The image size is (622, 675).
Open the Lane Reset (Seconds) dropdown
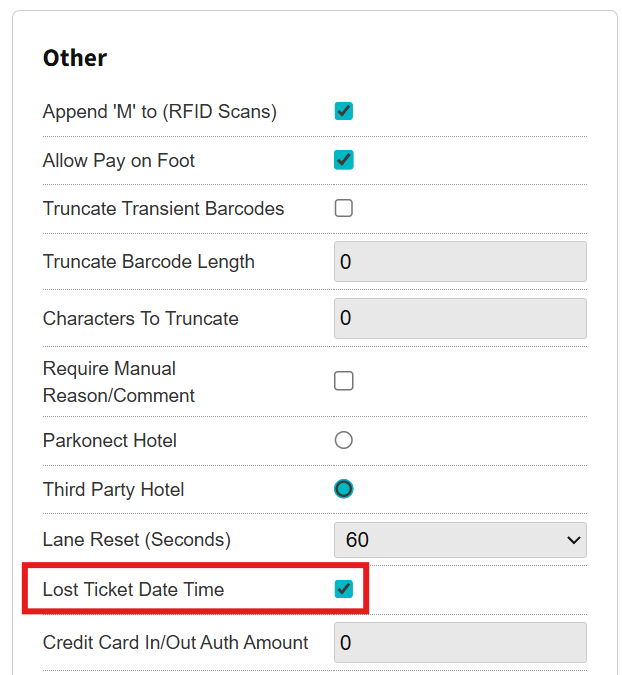460,540
